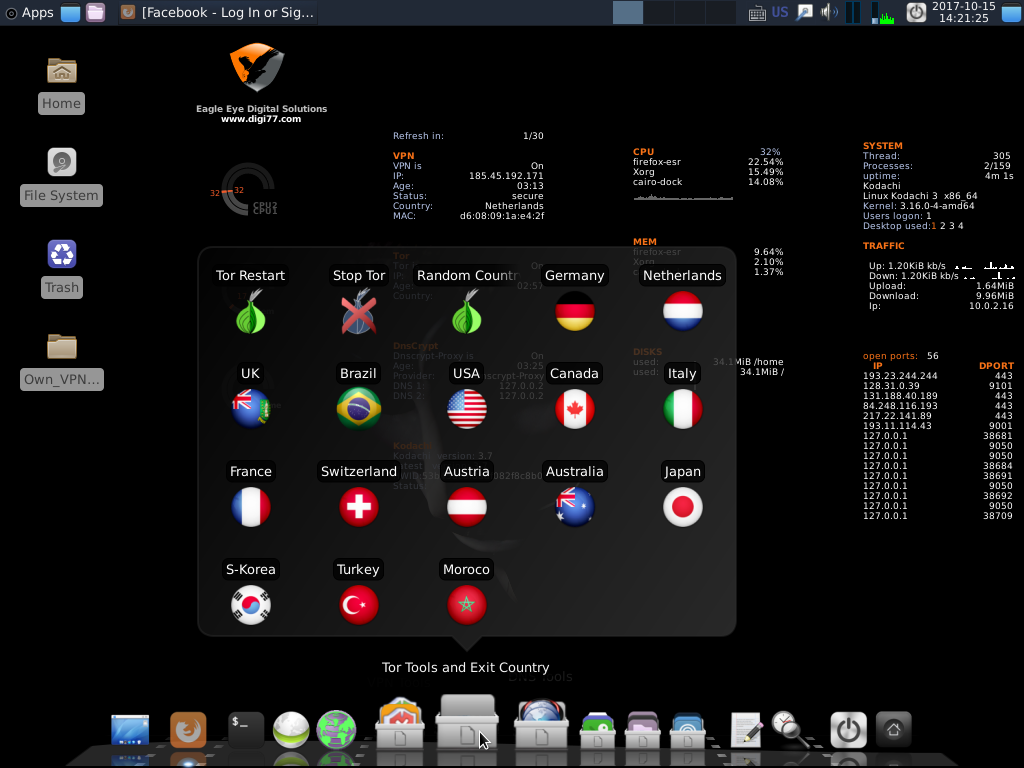Choose the Austria flag icon
The image size is (1024, 768).
click(x=466, y=507)
